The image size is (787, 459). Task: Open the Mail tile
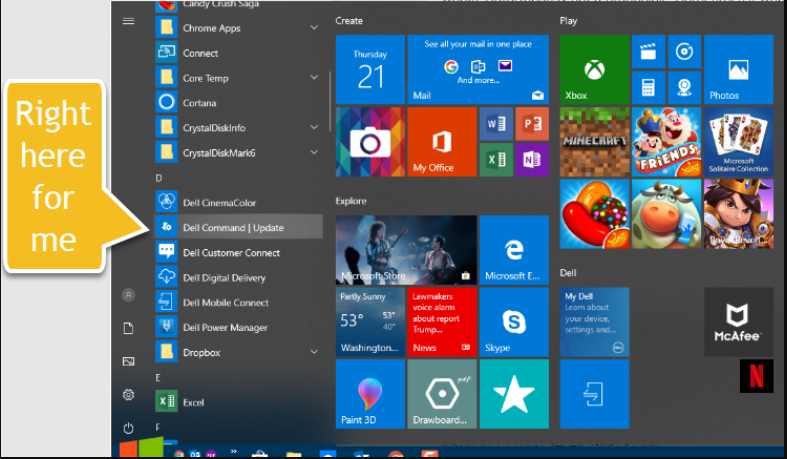pyautogui.click(x=478, y=70)
